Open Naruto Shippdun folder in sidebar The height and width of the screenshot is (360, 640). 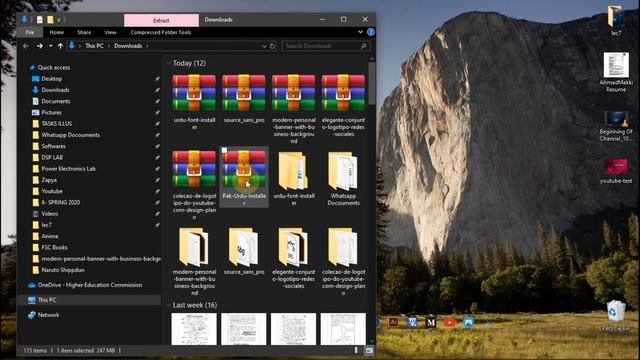[x=62, y=270]
